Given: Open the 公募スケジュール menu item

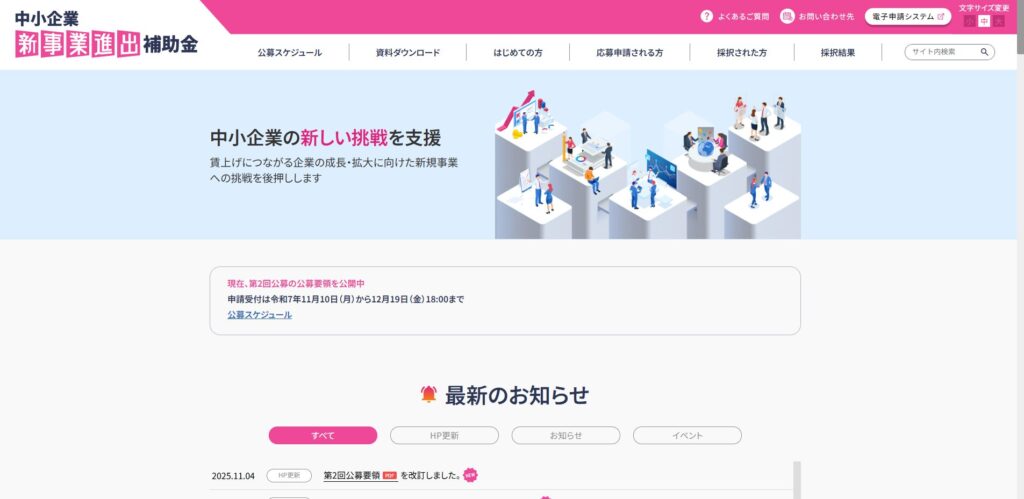Looking at the screenshot, I should 289,53.
